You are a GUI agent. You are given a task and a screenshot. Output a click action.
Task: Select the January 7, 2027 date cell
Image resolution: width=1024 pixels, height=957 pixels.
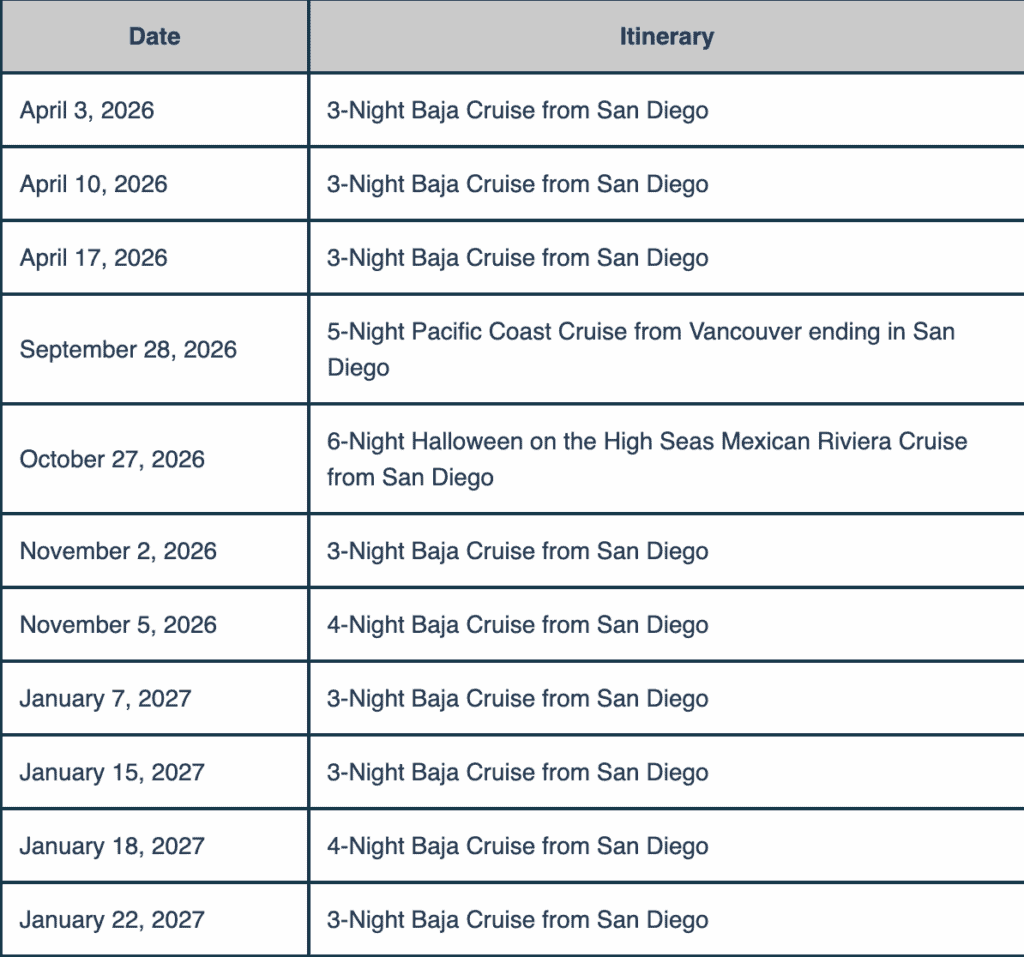(105, 699)
